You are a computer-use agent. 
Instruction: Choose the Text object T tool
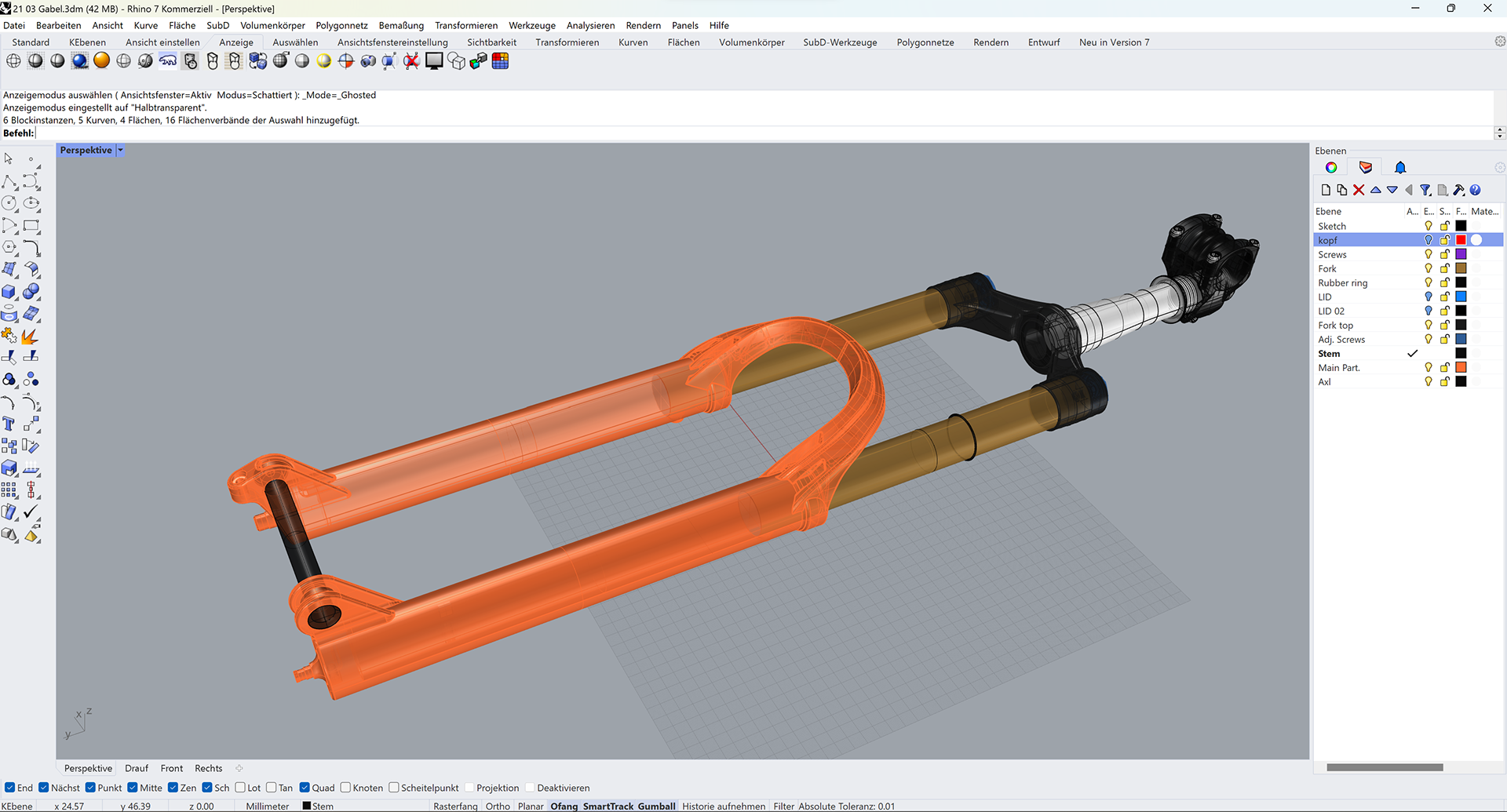(x=9, y=424)
